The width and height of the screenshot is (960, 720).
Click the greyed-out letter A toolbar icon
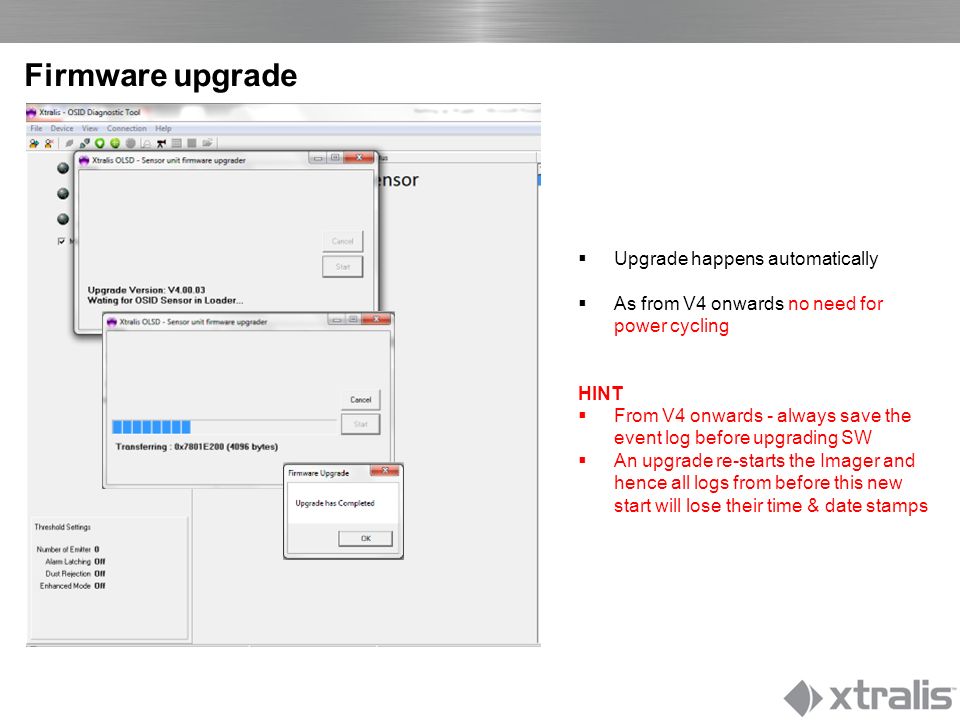tap(146, 143)
